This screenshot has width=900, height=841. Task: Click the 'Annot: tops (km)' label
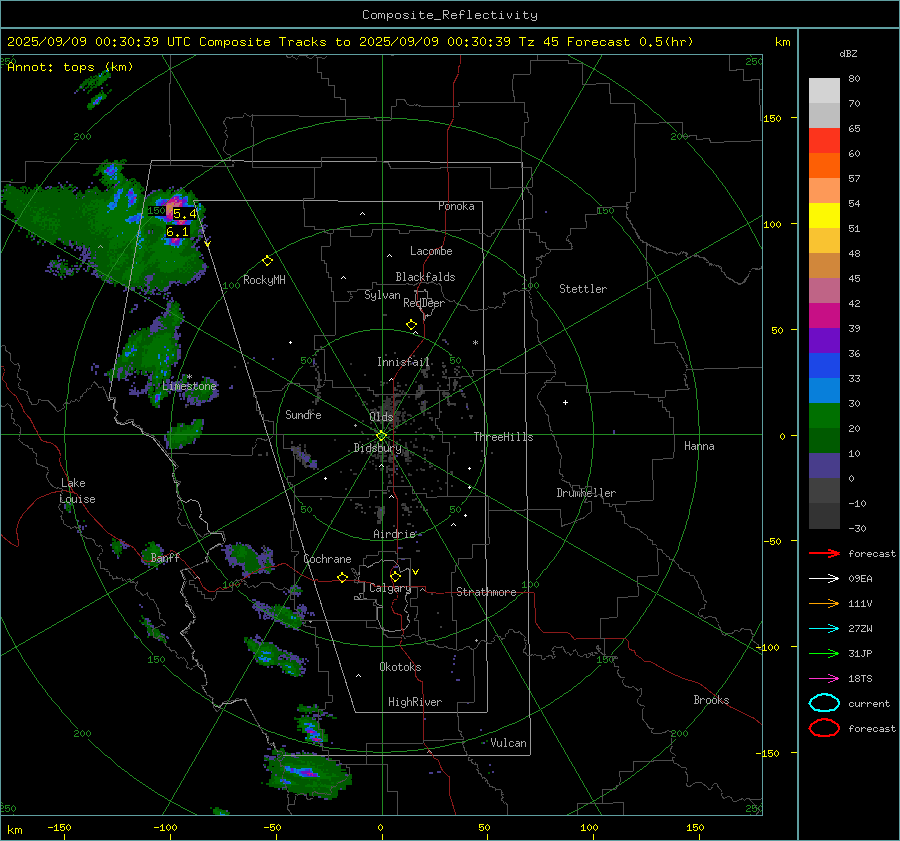click(x=70, y=67)
